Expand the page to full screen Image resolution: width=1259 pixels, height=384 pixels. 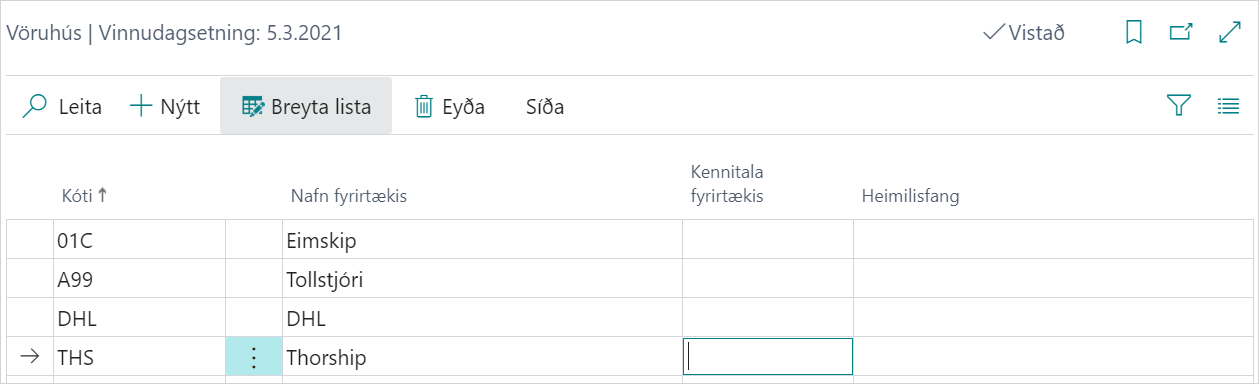[1229, 33]
